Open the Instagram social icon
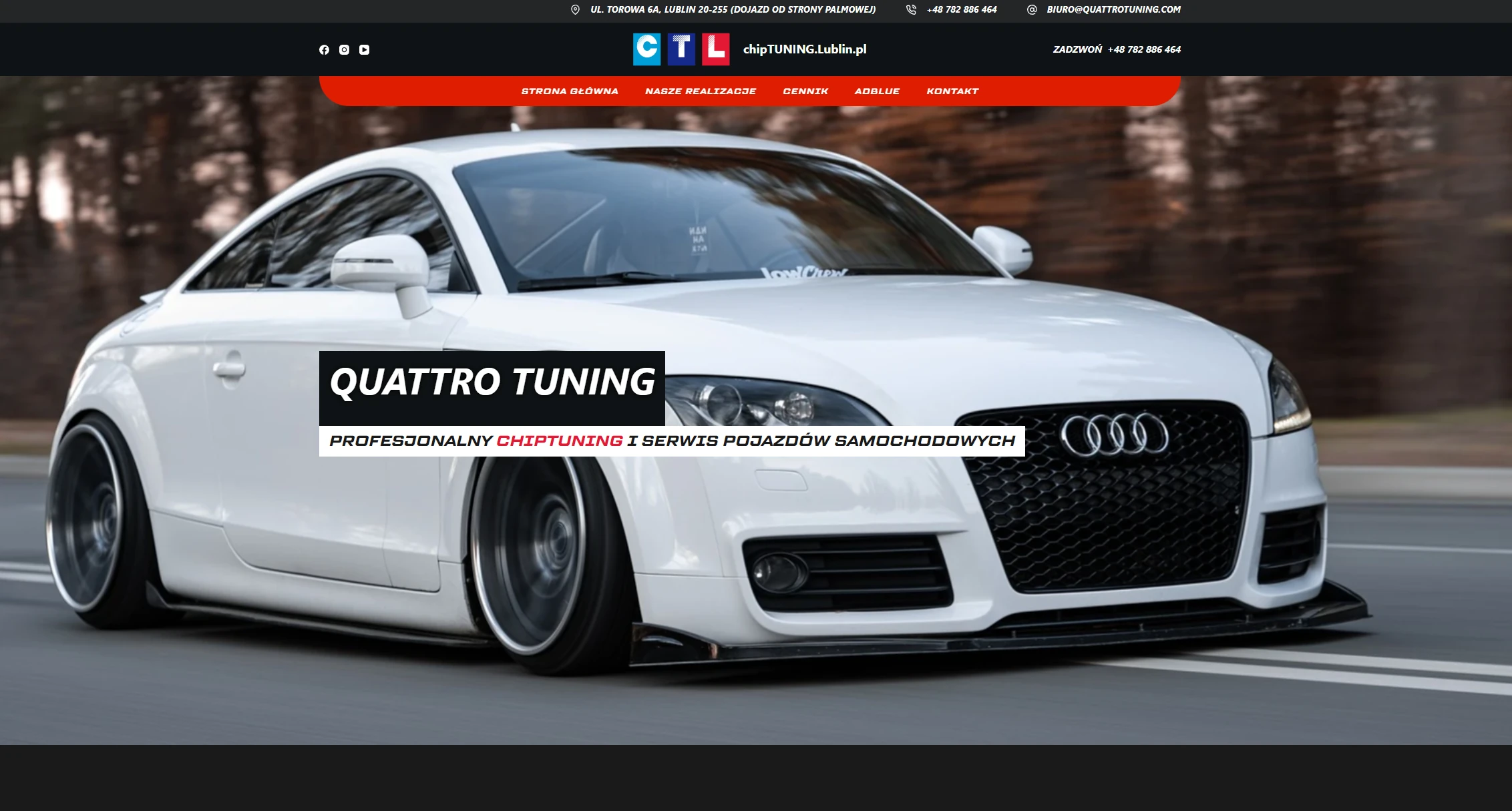1512x811 pixels. 344,49
